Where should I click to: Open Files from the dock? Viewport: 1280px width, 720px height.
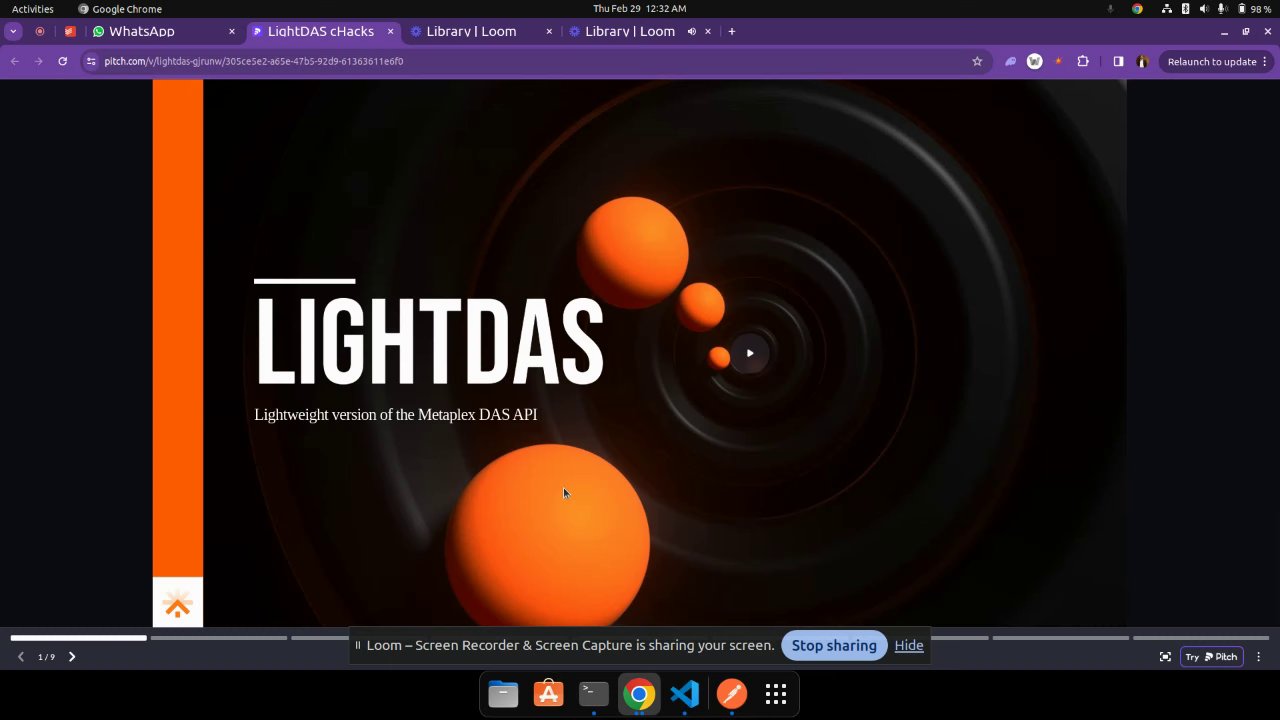503,694
